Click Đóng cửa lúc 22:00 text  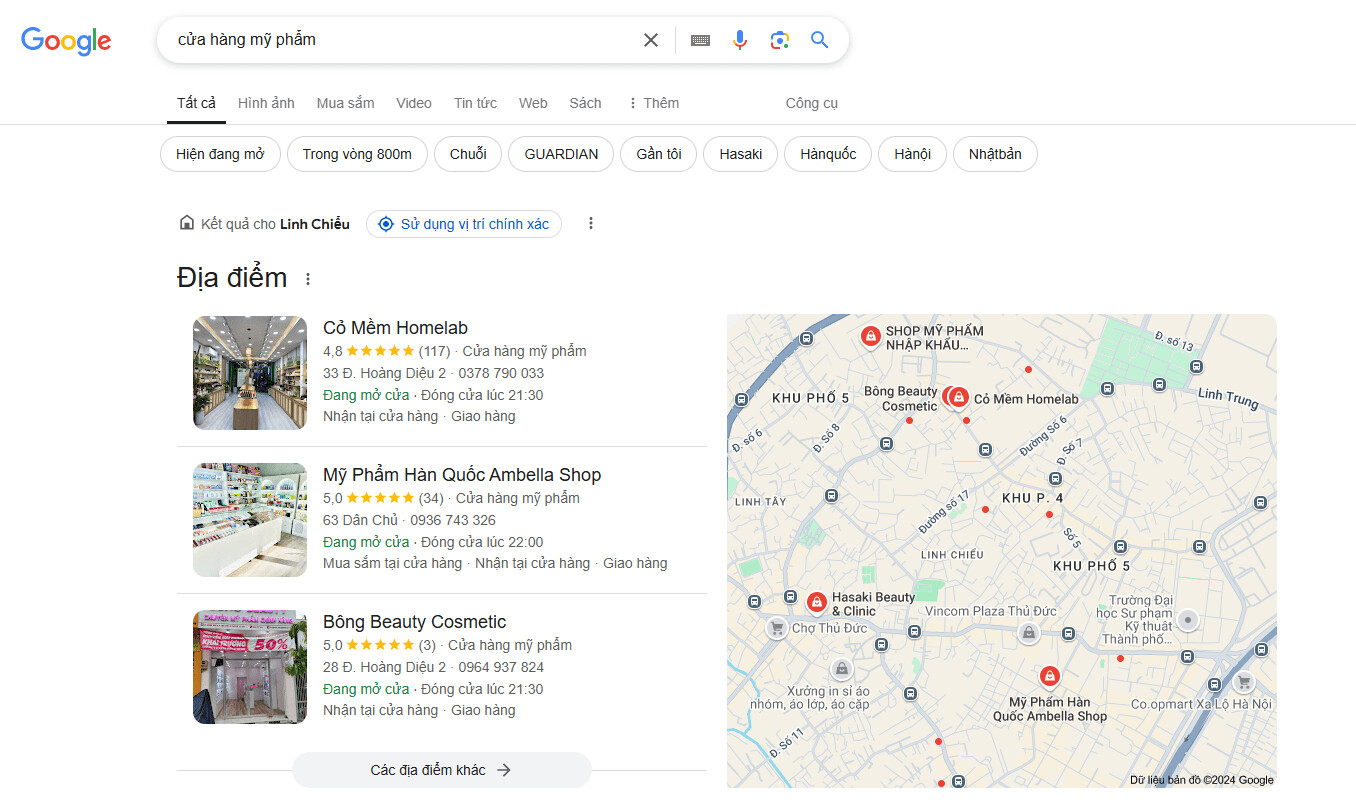[482, 542]
